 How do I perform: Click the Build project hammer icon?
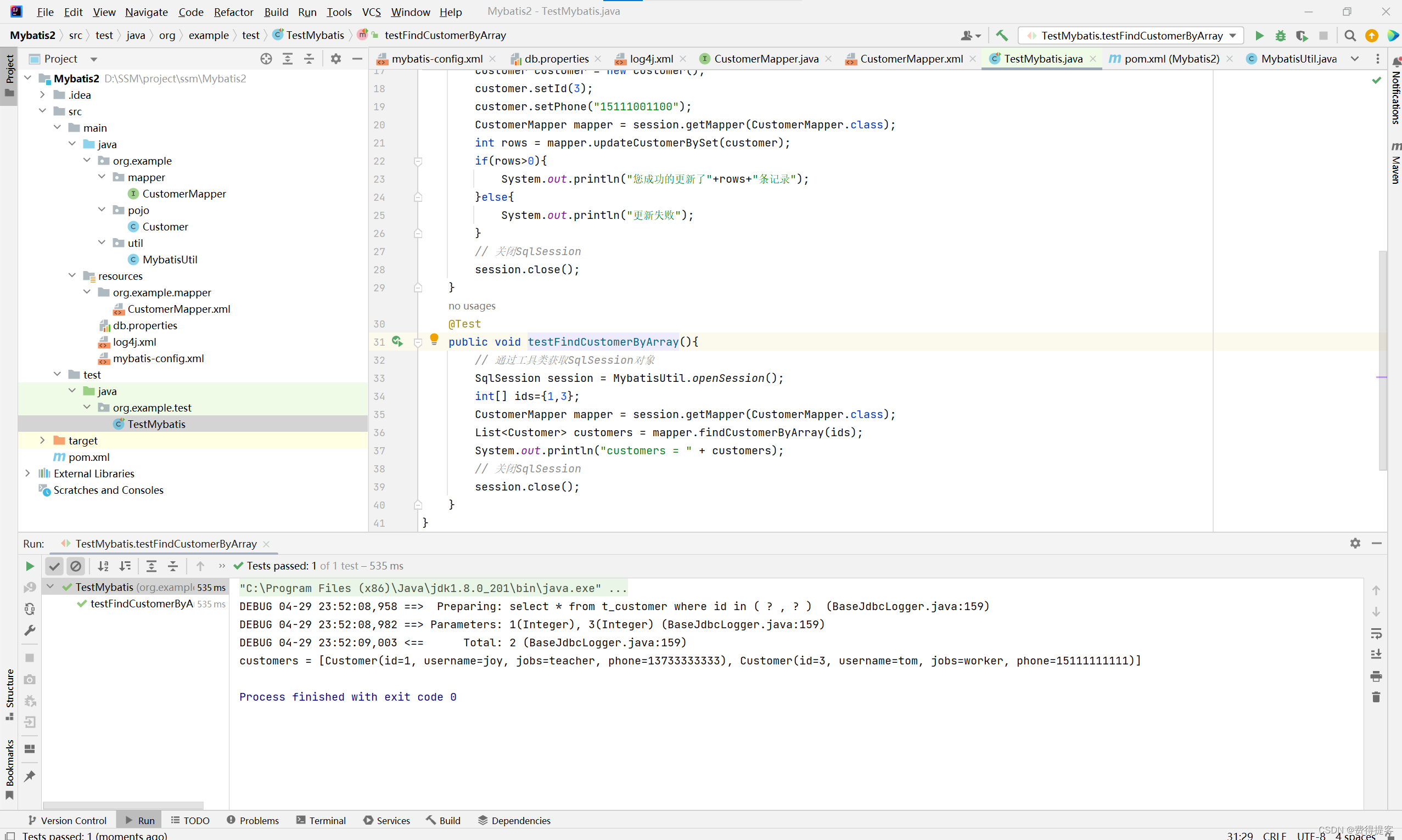(x=1001, y=36)
